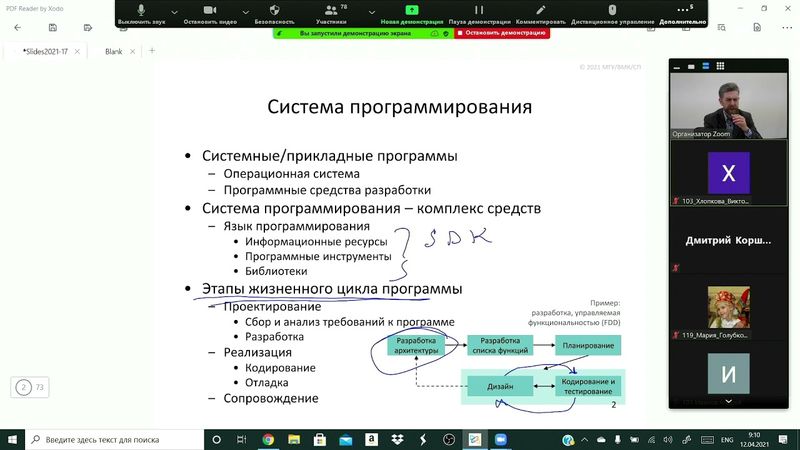Minimize Zoom video panel via dash icon
800x450 pixels.
[x=677, y=66]
